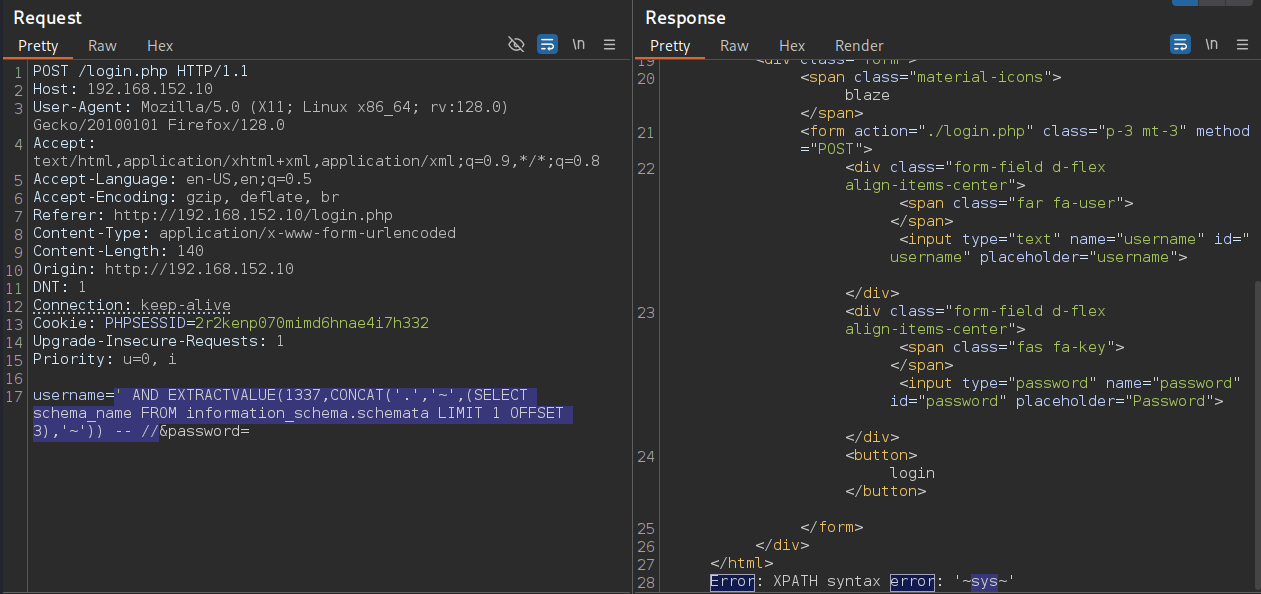The image size is (1261, 594).
Task: Toggle word wrap icon in Response panel
Action: pyautogui.click(x=1181, y=45)
